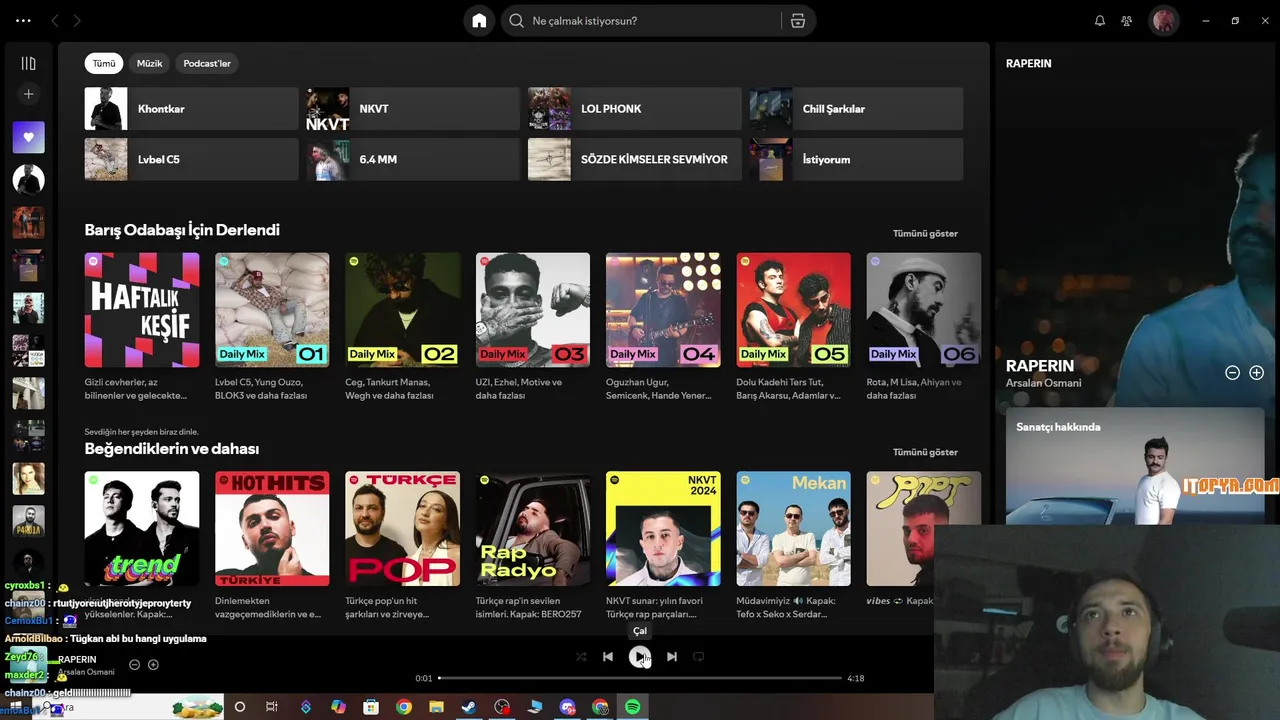Open Task View in the taskbar
The height and width of the screenshot is (720, 1280).
271,707
